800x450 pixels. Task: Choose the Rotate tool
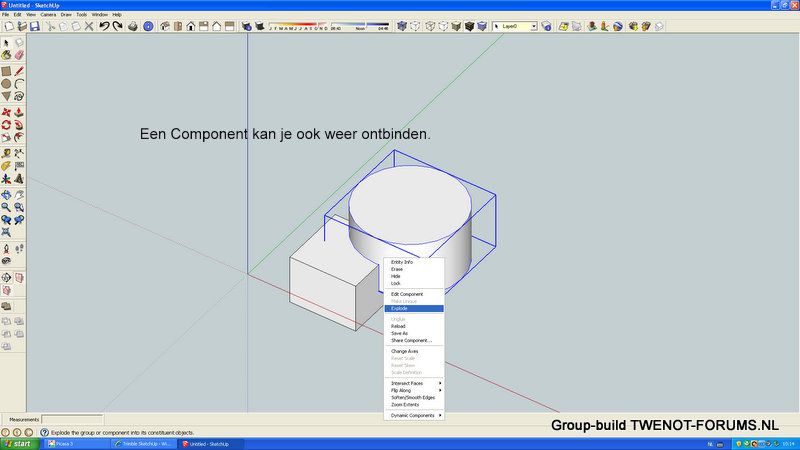[6, 125]
